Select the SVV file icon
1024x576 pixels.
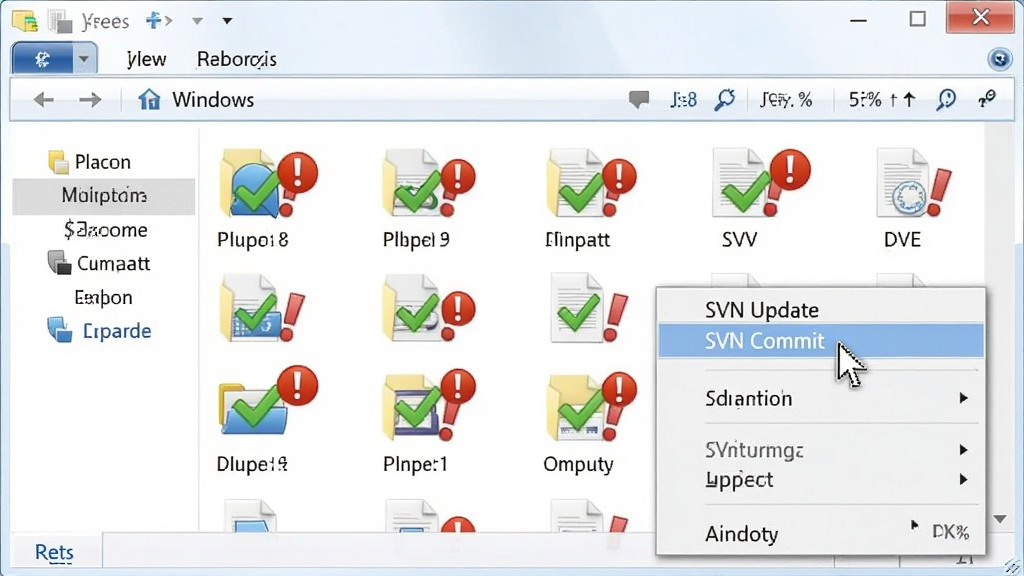click(761, 184)
